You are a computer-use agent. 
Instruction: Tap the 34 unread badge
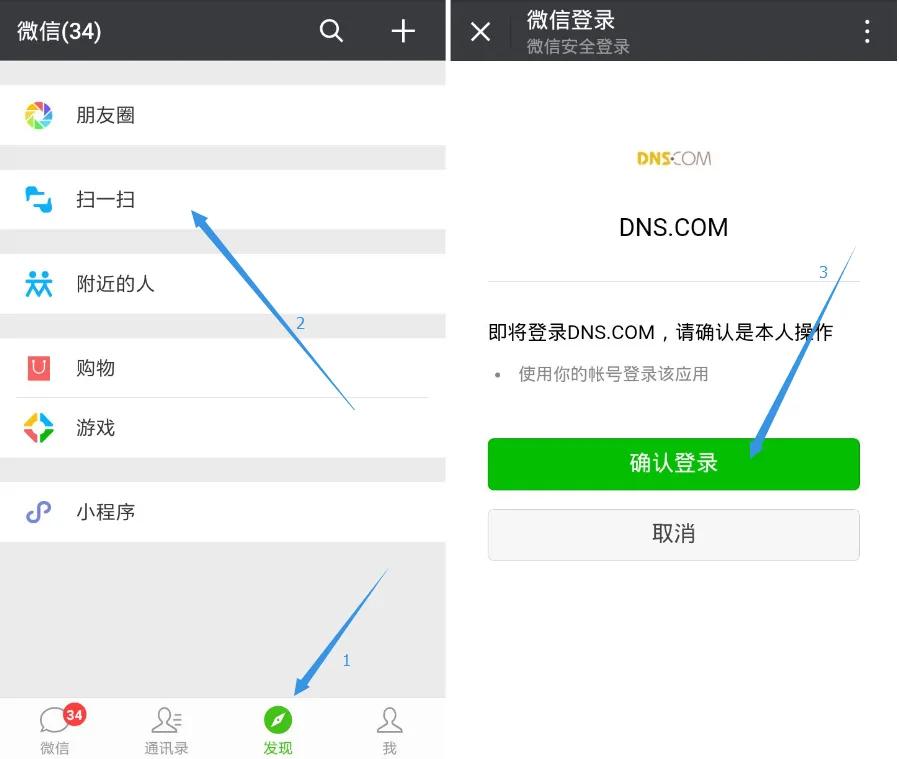[75, 715]
